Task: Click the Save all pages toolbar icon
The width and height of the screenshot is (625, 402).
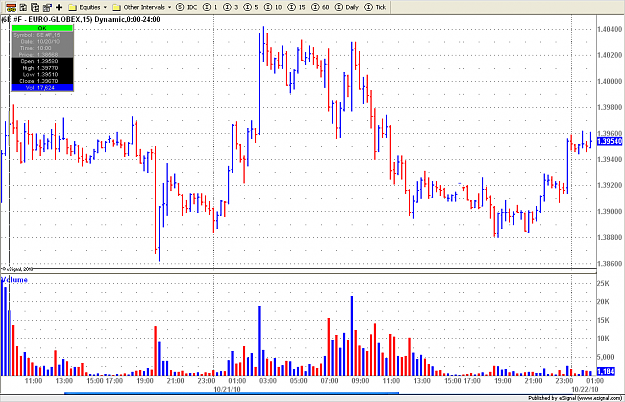Action: click(35, 7)
